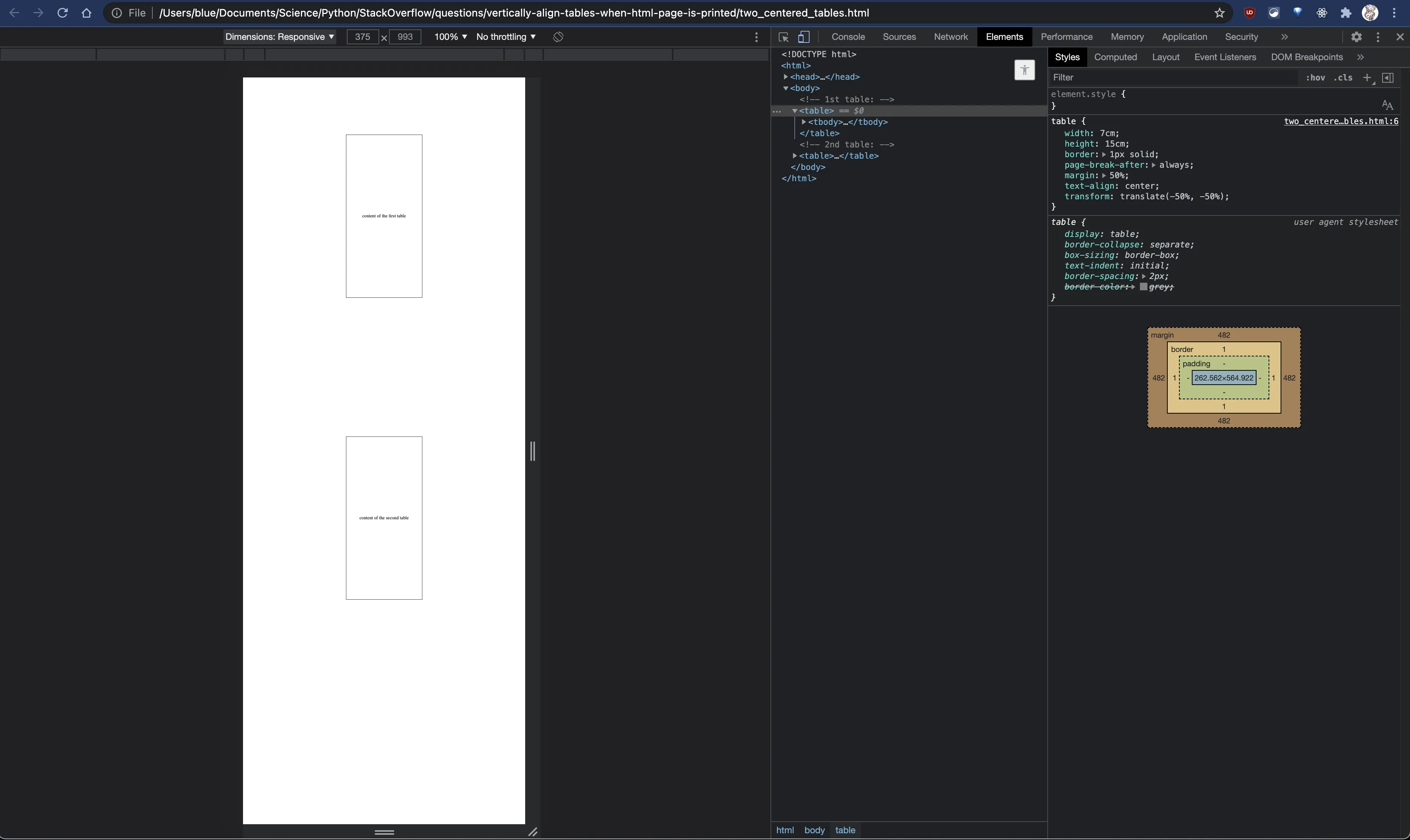Toggle the :hov element state panel
The image size is (1410, 840).
(1315, 77)
